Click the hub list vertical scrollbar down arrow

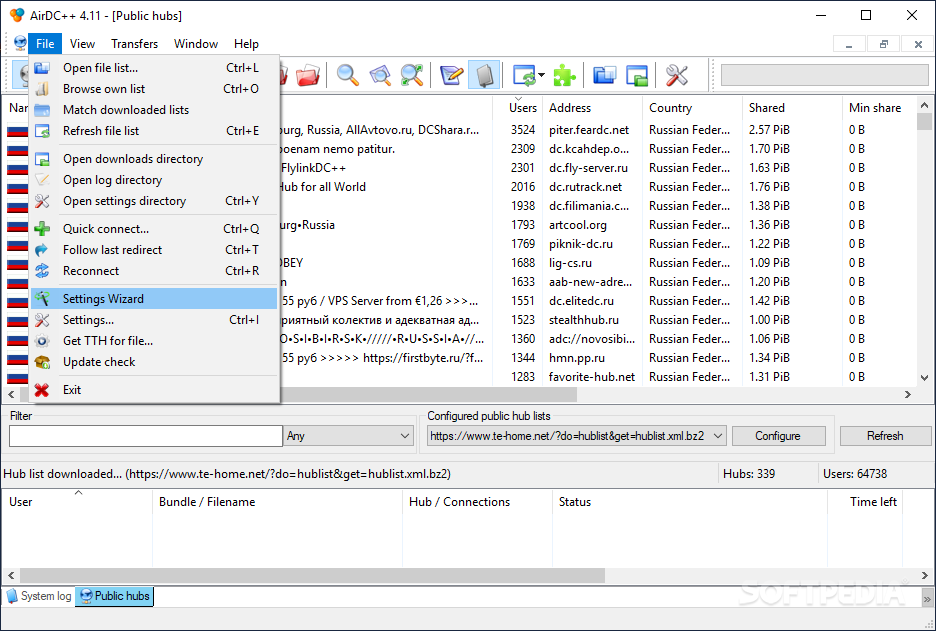924,377
